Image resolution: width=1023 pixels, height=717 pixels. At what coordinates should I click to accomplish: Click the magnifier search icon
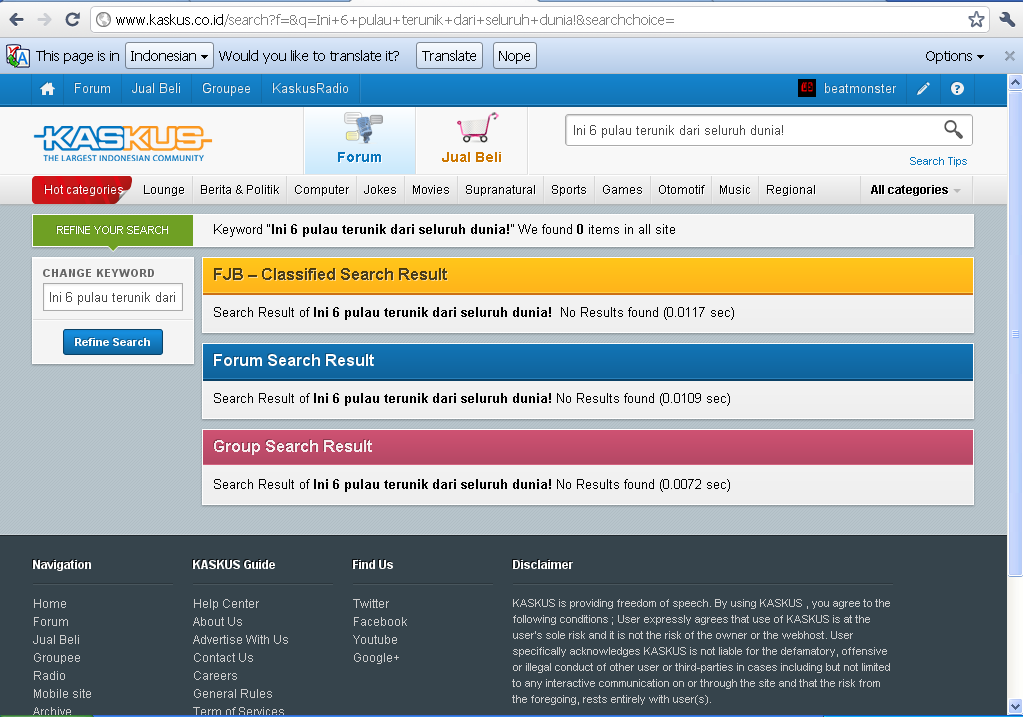953,130
